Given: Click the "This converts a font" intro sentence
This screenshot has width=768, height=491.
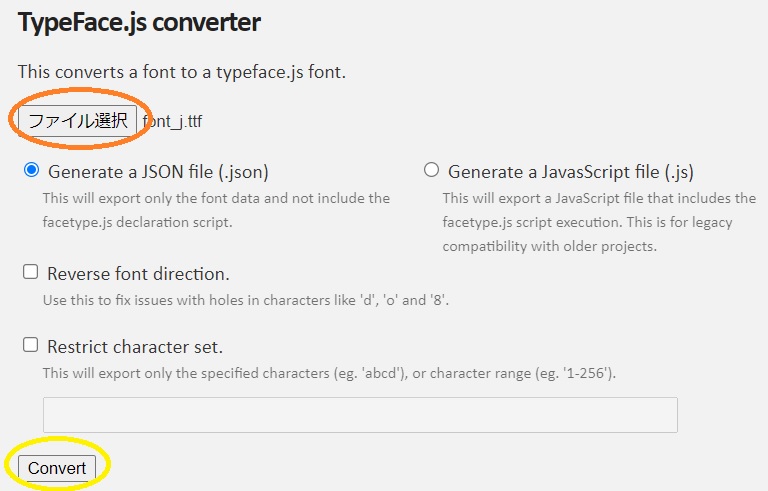Looking at the screenshot, I should tap(182, 72).
